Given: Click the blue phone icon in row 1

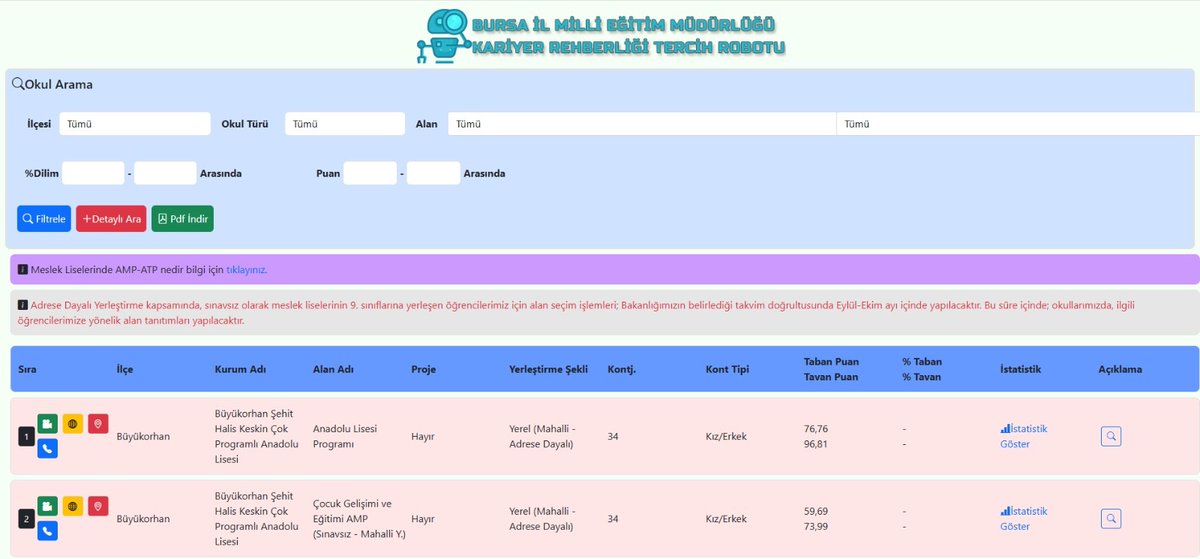Looking at the screenshot, I should [x=48, y=448].
